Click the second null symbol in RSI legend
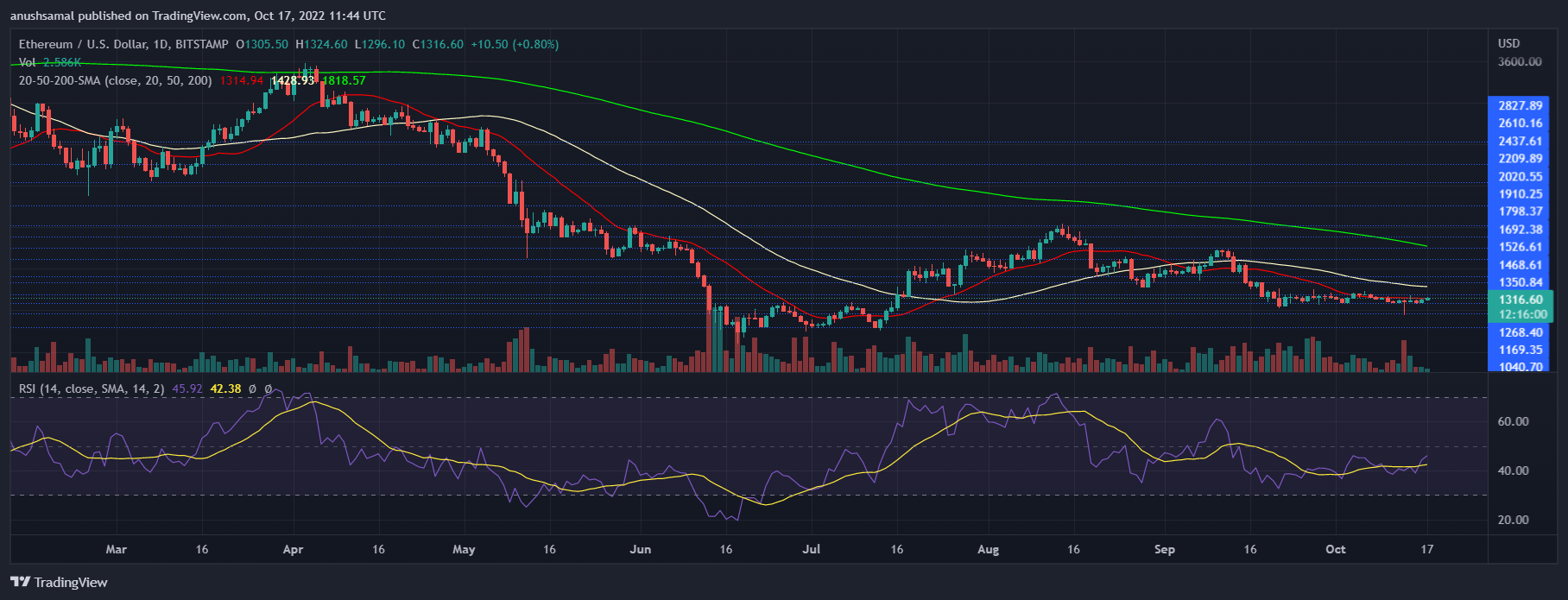Image resolution: width=1568 pixels, height=600 pixels. click(x=268, y=389)
